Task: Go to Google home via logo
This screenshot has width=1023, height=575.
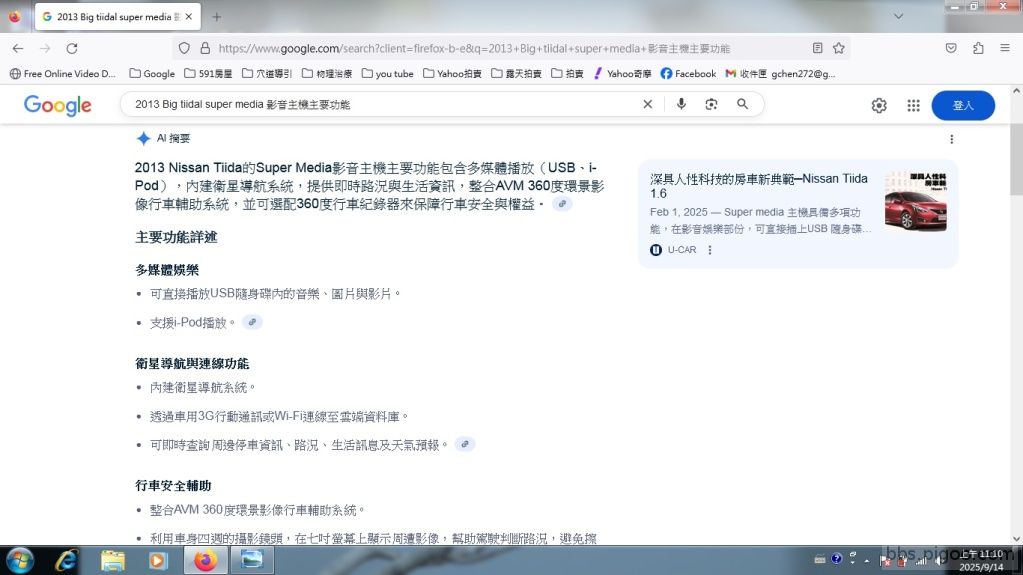Action: coord(57,105)
